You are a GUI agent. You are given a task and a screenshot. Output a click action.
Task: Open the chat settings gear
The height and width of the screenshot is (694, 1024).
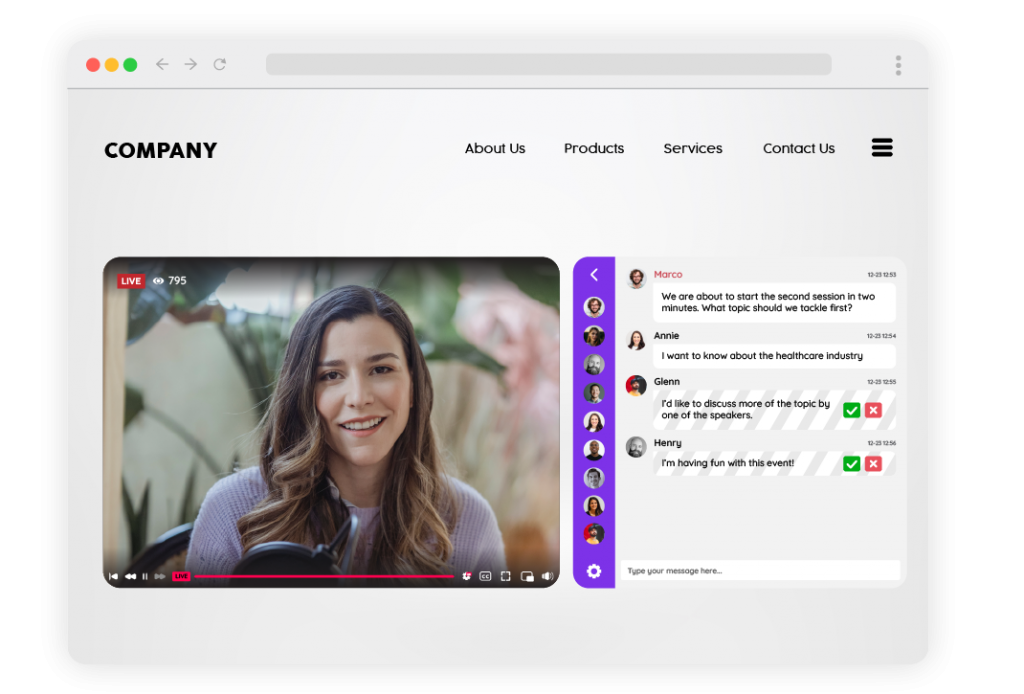pyautogui.click(x=594, y=571)
